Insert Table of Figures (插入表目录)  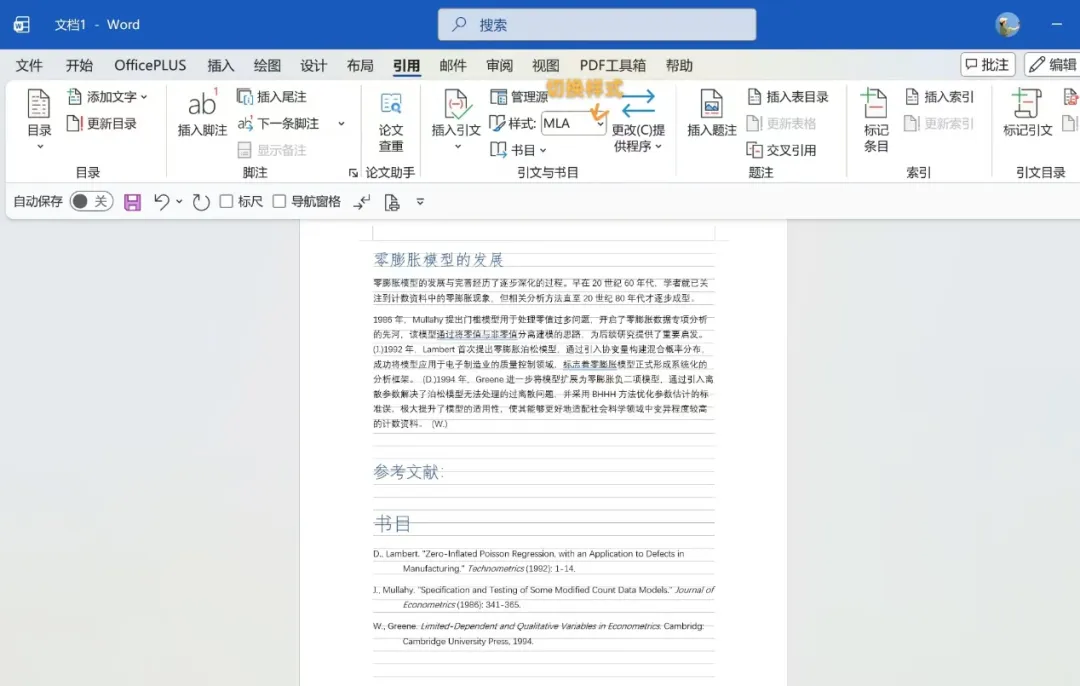pos(788,97)
